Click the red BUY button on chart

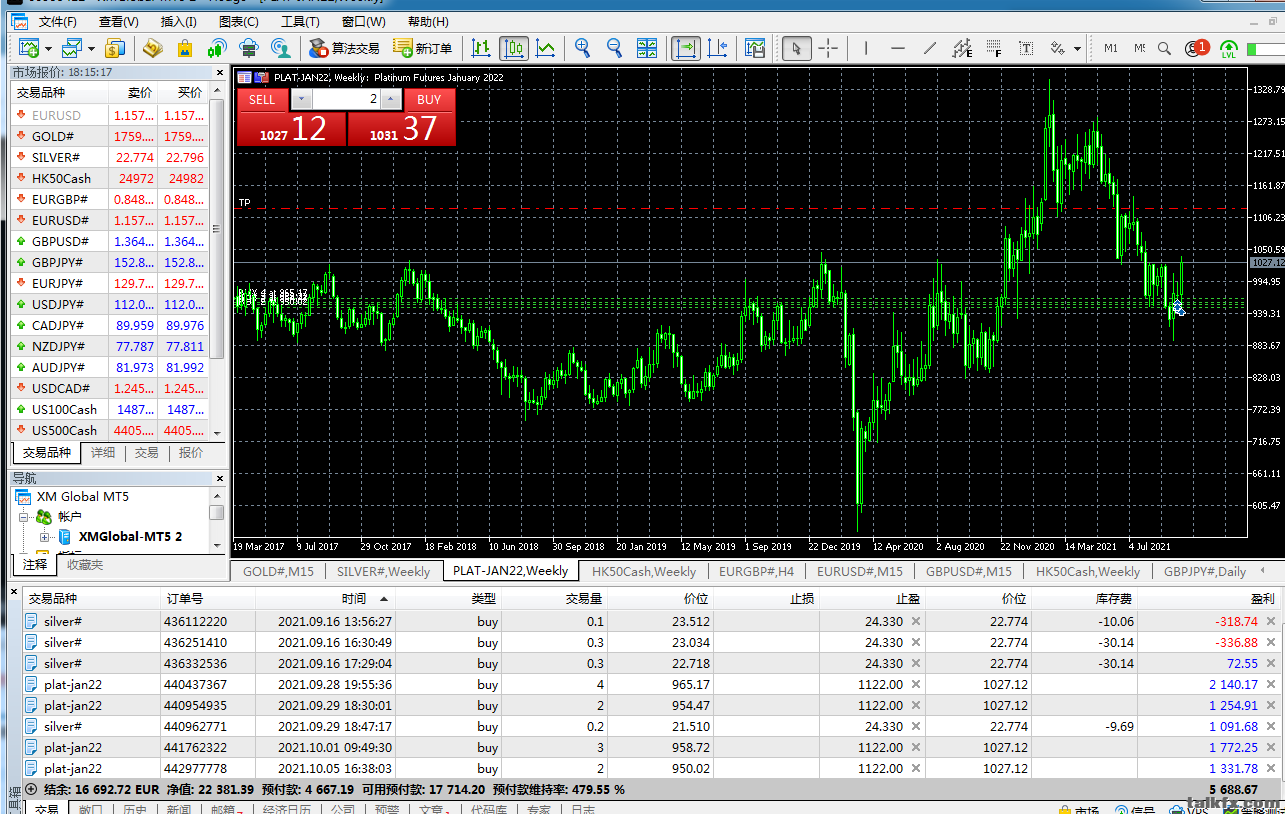coord(429,100)
